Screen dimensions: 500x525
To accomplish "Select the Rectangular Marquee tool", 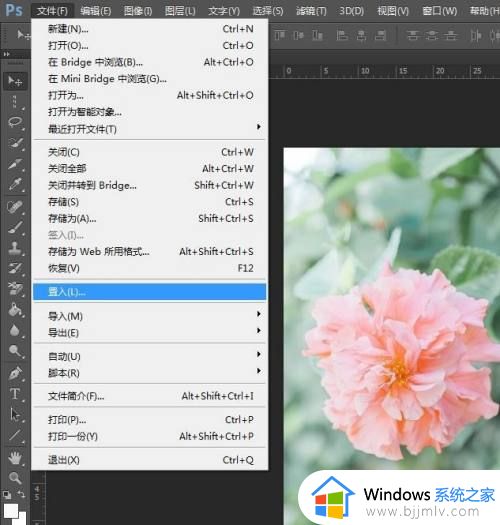I will [15, 101].
